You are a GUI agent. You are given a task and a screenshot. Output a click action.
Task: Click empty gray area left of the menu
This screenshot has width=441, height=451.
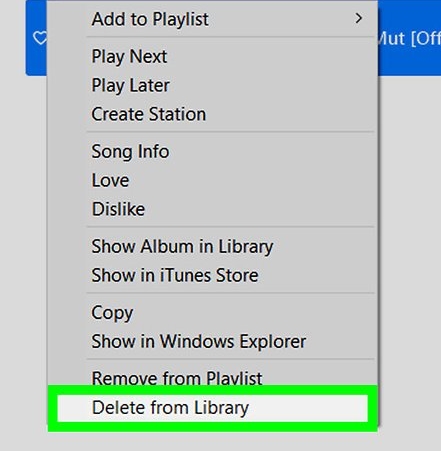23,233
